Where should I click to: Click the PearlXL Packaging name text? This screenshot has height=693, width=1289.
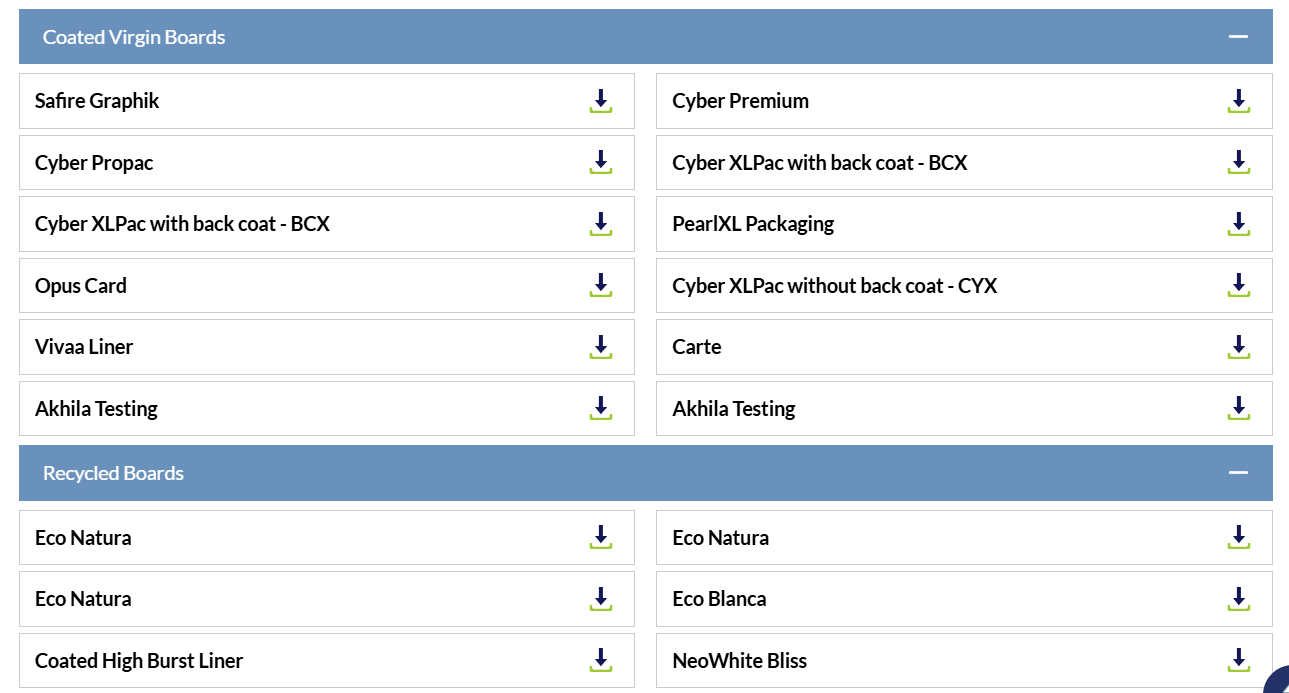753,224
